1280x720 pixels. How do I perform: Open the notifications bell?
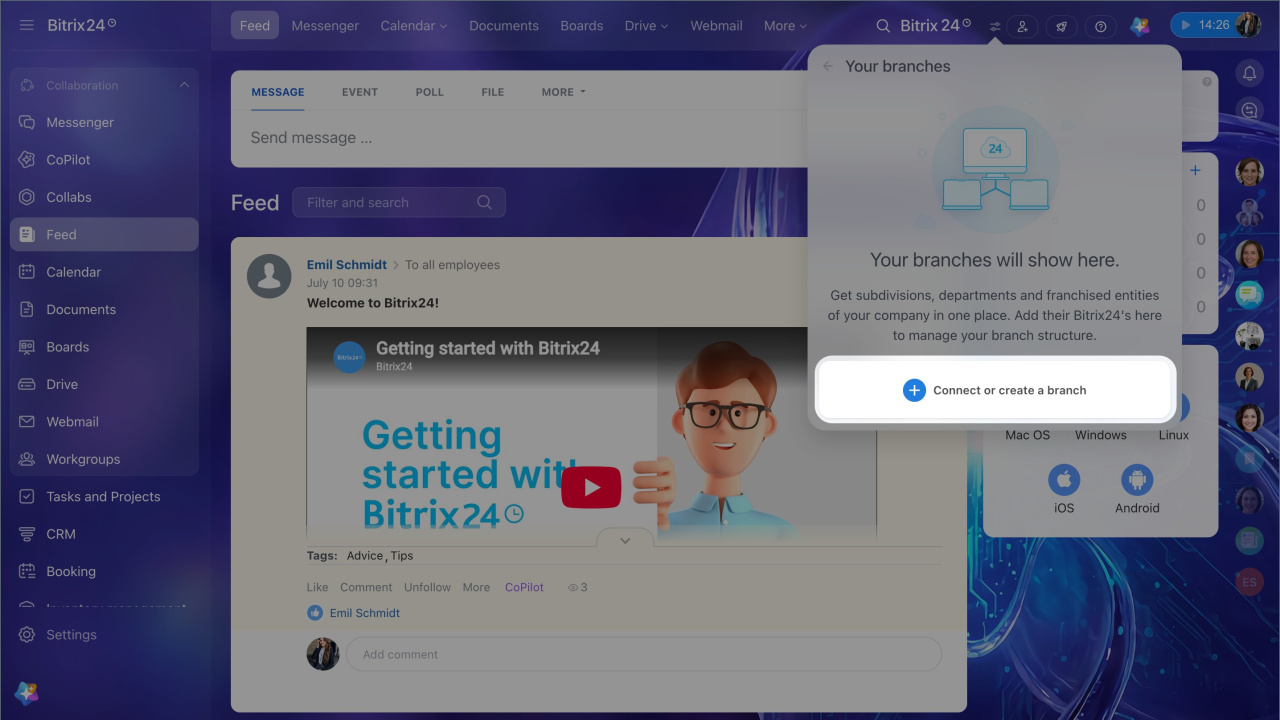(x=1249, y=73)
